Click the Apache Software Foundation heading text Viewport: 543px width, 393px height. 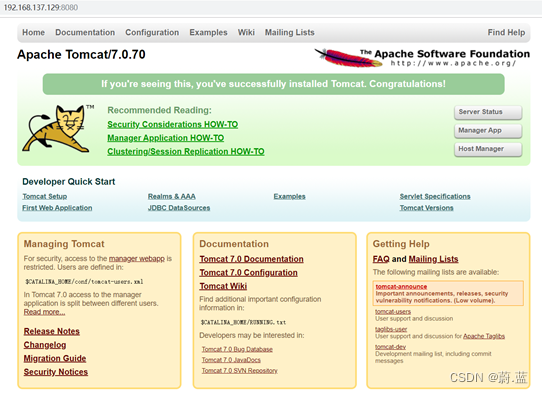[x=452, y=54]
